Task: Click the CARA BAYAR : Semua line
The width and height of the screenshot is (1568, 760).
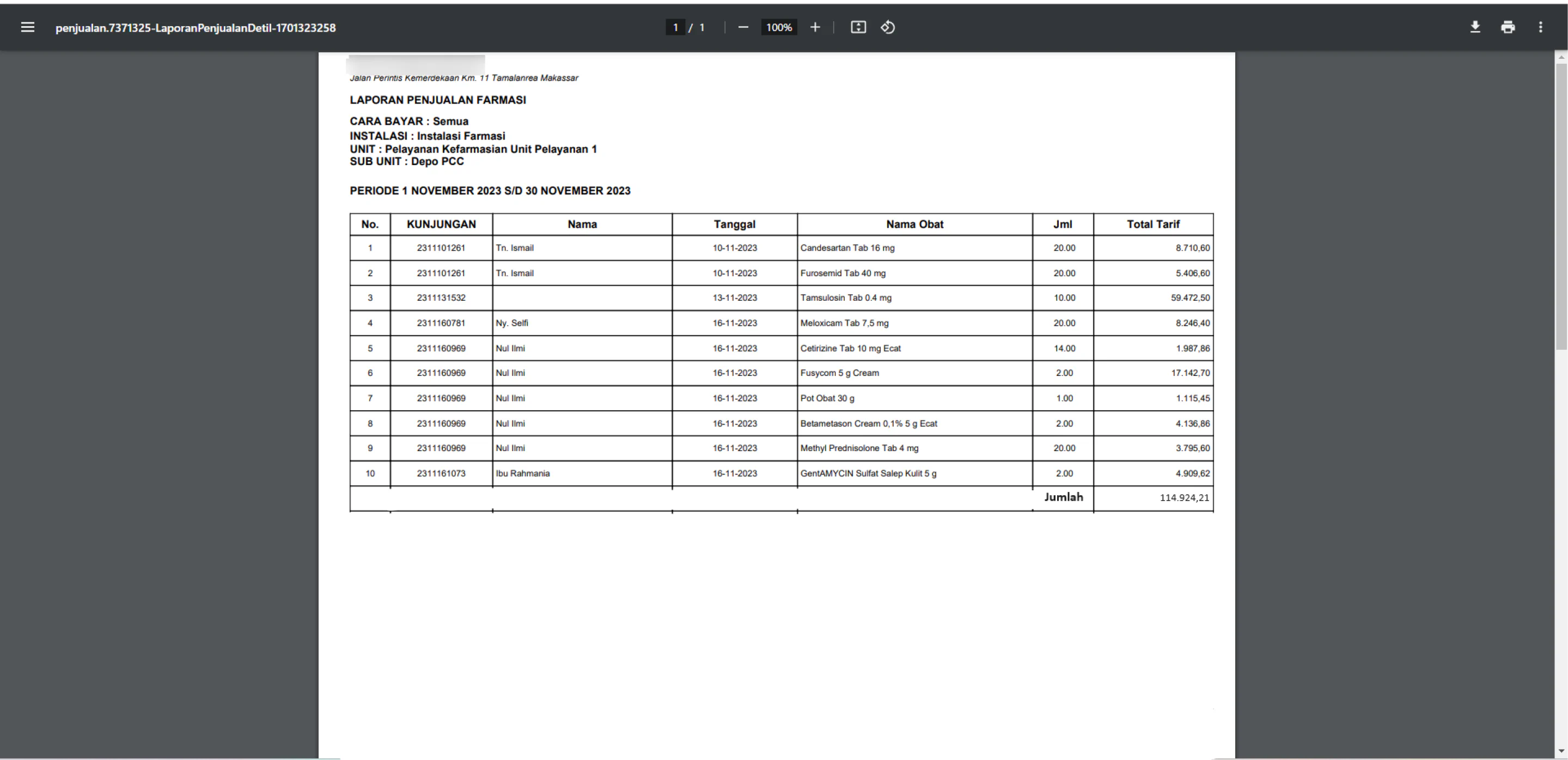Action: click(x=409, y=121)
